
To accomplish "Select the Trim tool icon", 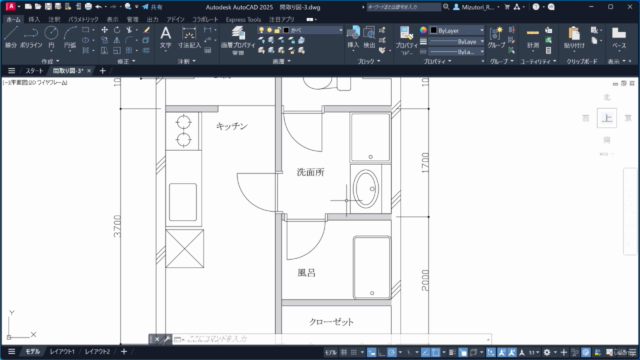I will [129, 30].
